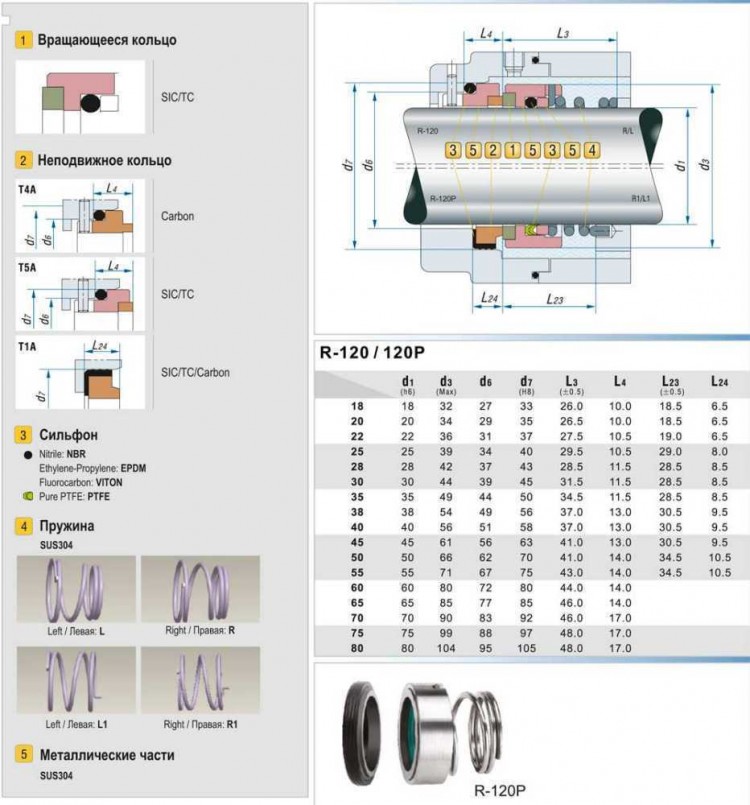Click the Carbon label beside T4A diagram

click(178, 216)
